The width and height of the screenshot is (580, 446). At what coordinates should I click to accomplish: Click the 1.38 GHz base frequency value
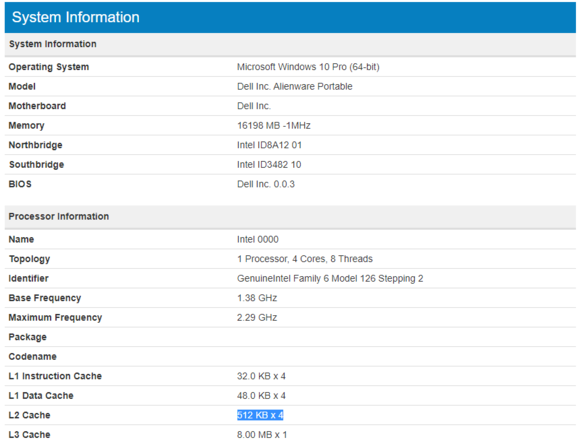coord(257,298)
